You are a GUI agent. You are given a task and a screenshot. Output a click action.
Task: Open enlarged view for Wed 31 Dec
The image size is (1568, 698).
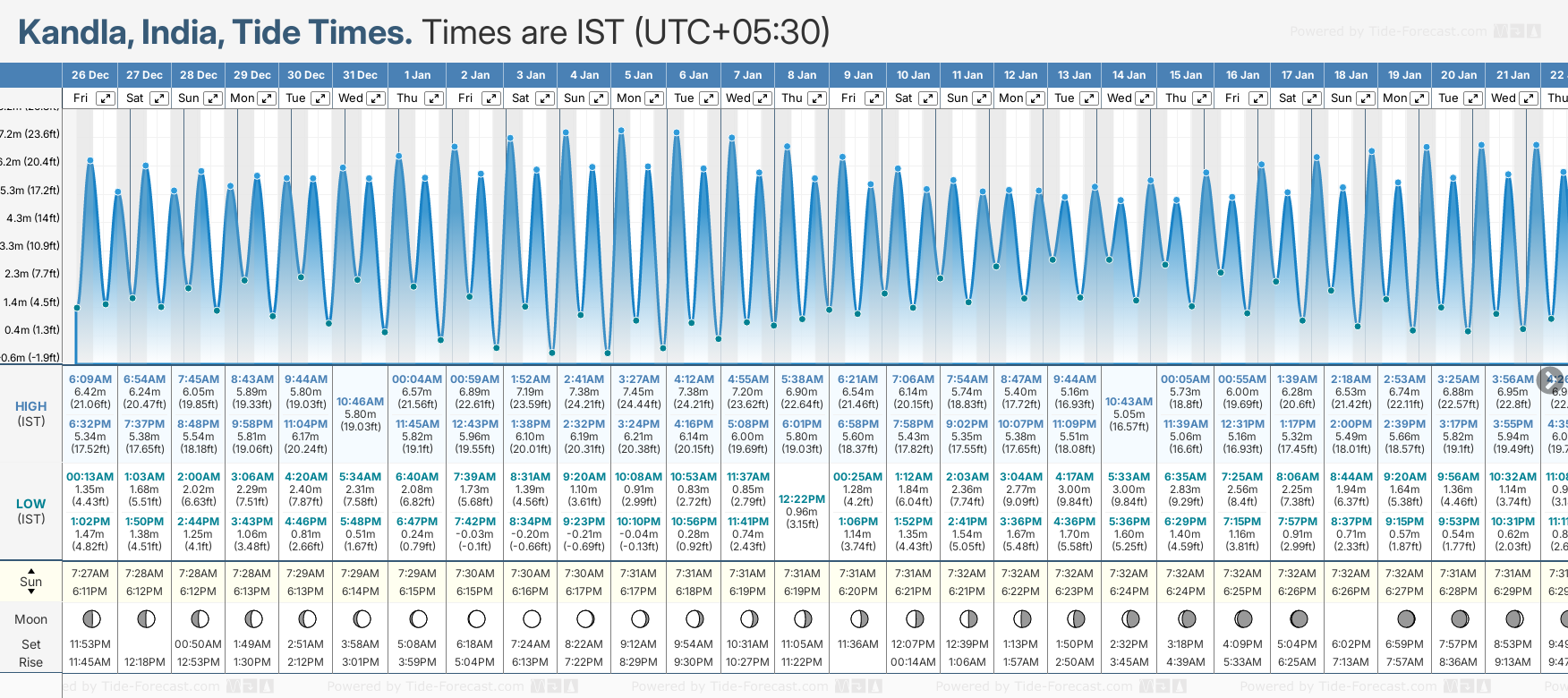[376, 98]
